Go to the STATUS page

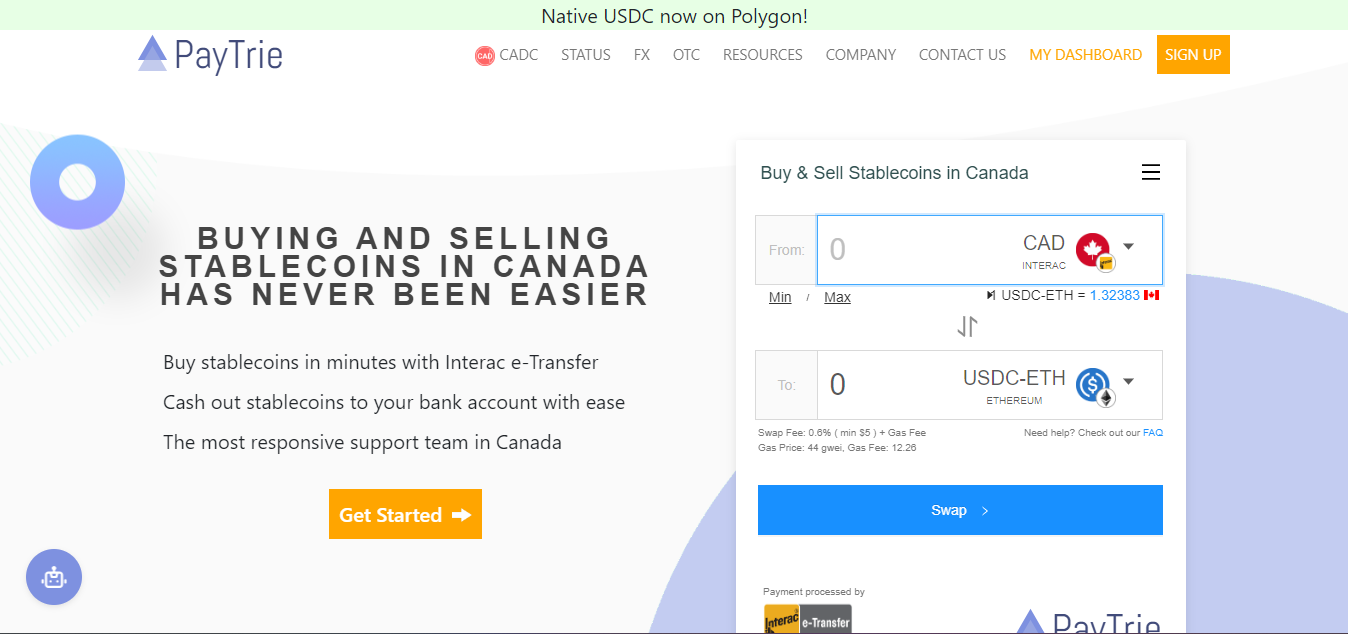[x=586, y=55]
